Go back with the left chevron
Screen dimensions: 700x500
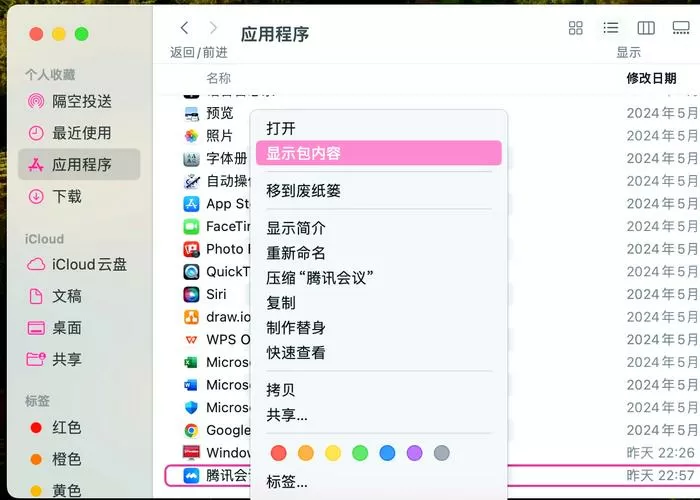(x=184, y=28)
